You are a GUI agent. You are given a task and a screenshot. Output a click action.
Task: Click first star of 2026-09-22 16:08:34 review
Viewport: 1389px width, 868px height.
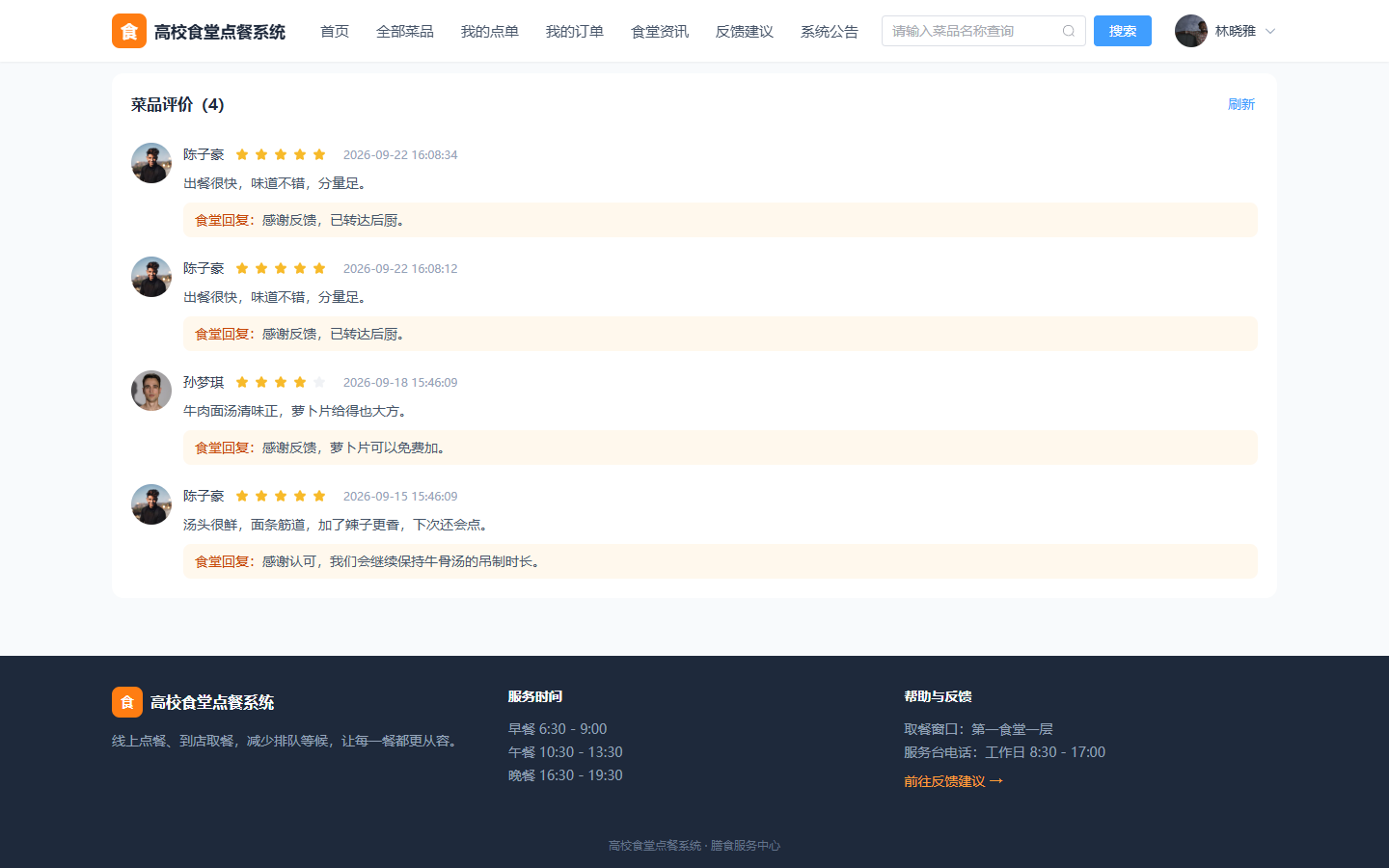pyautogui.click(x=242, y=154)
